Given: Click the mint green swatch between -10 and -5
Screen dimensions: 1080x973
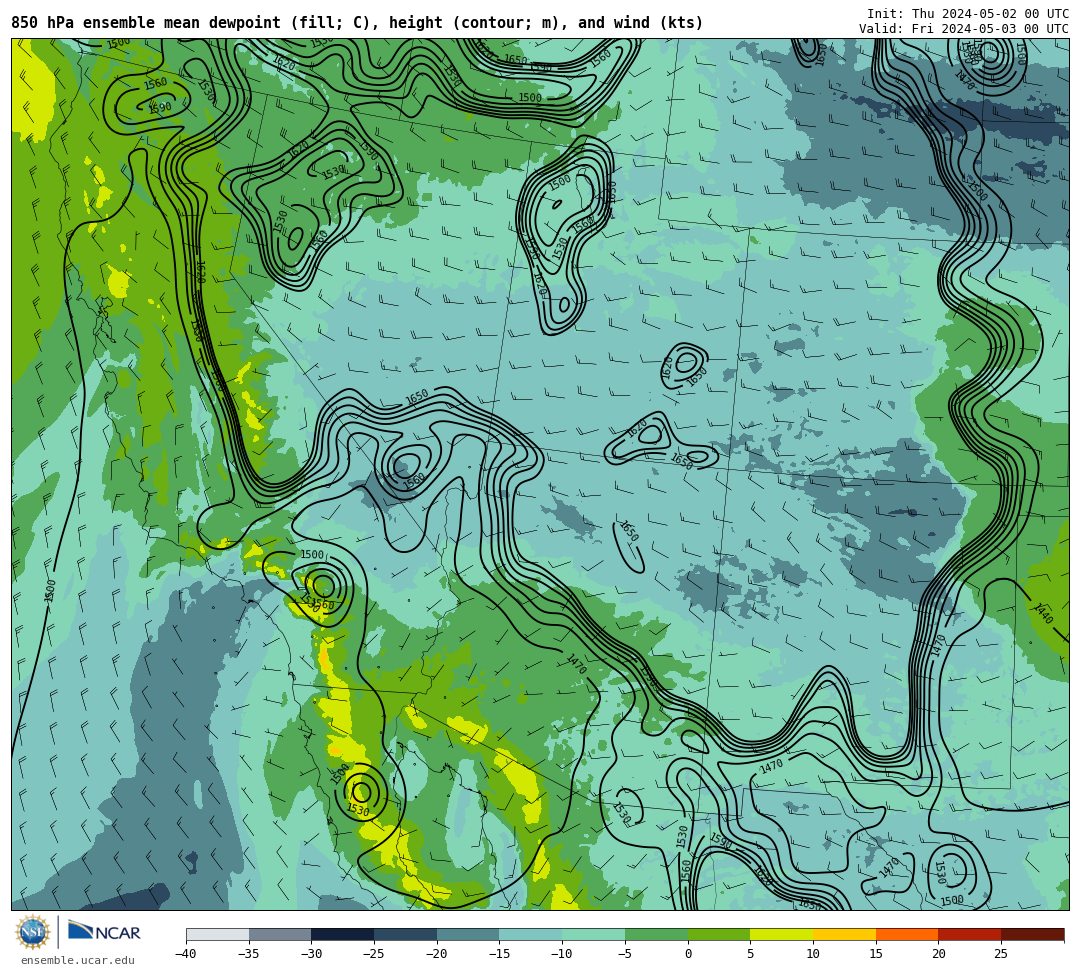Looking at the screenshot, I should click(x=593, y=934).
